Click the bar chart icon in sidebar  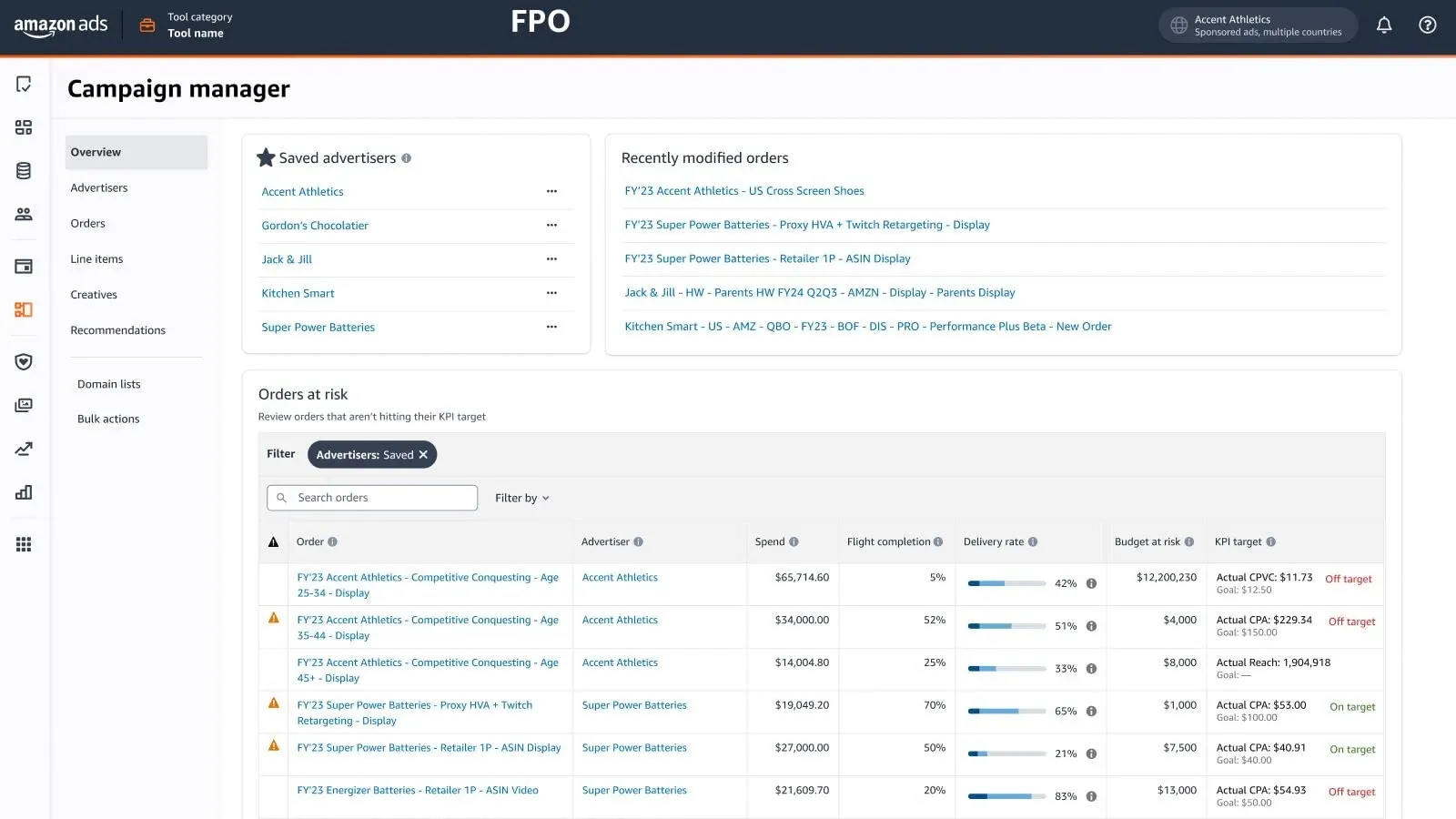[x=24, y=492]
